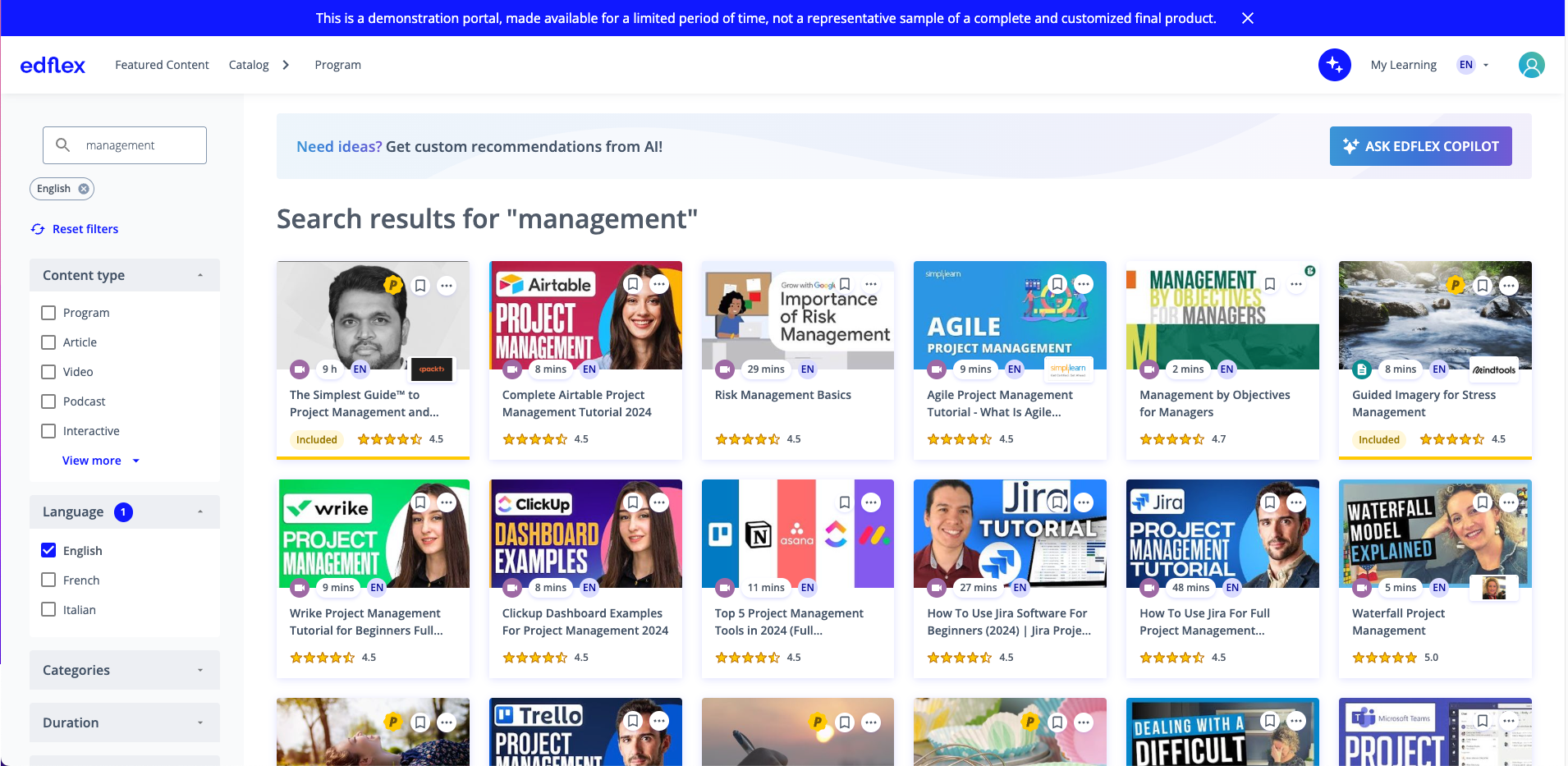Remove the English filter chip
Image resolution: width=1568 pixels, height=766 pixels.
pos(84,189)
